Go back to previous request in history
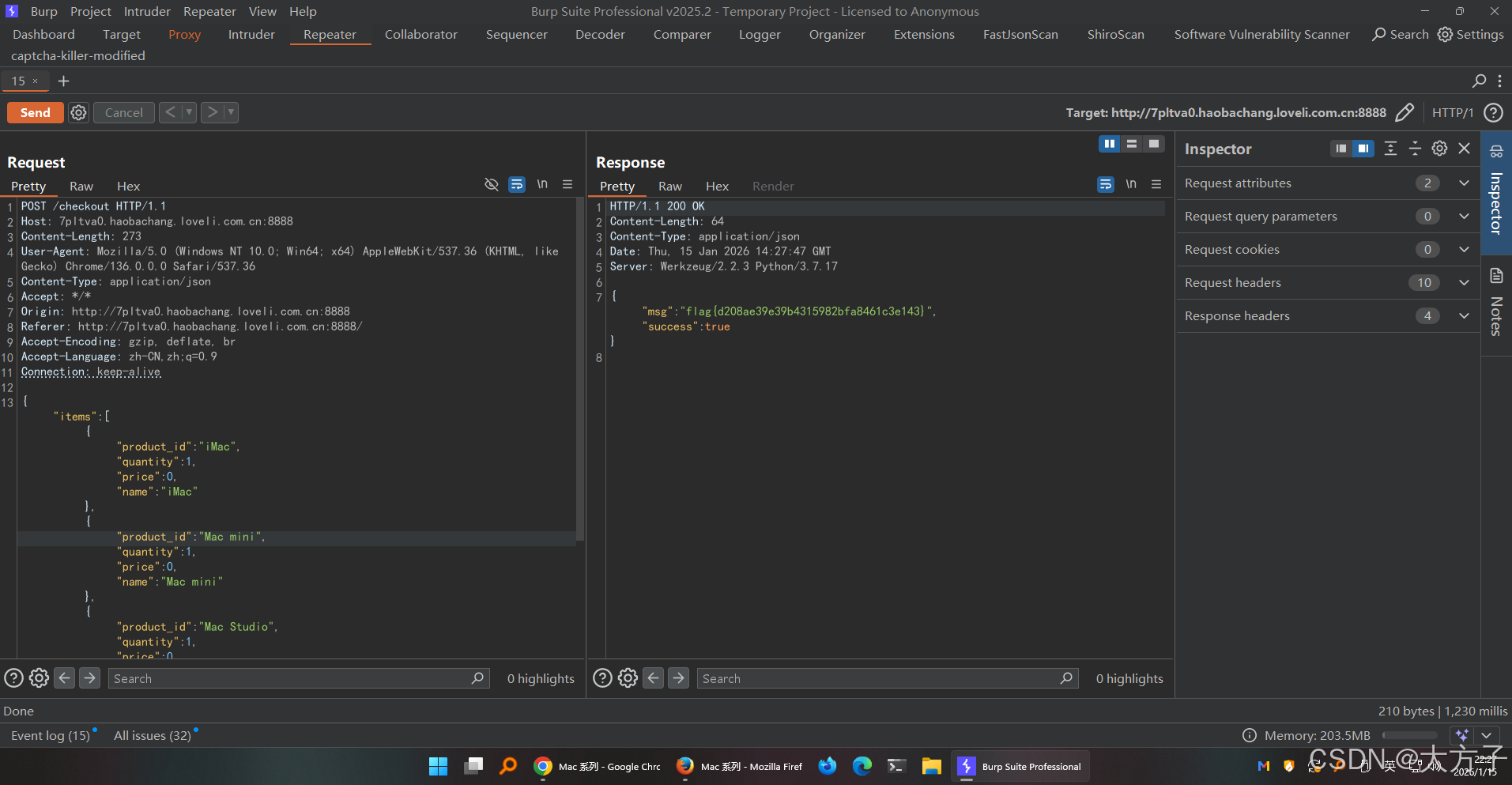The image size is (1512, 785). point(170,112)
